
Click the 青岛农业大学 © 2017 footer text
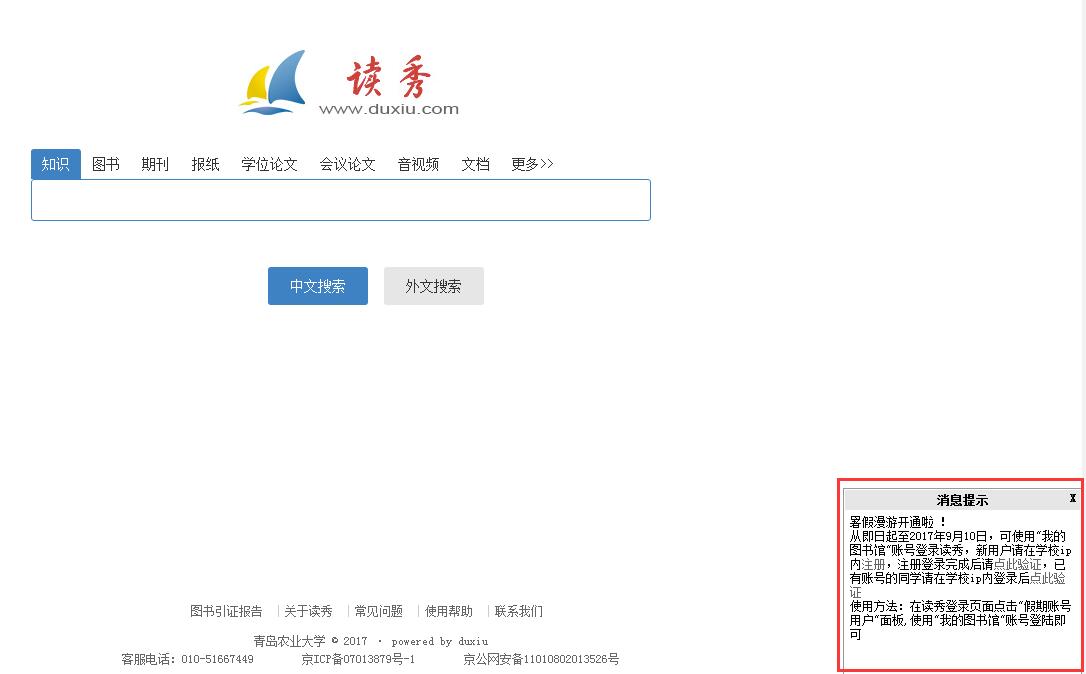point(310,641)
